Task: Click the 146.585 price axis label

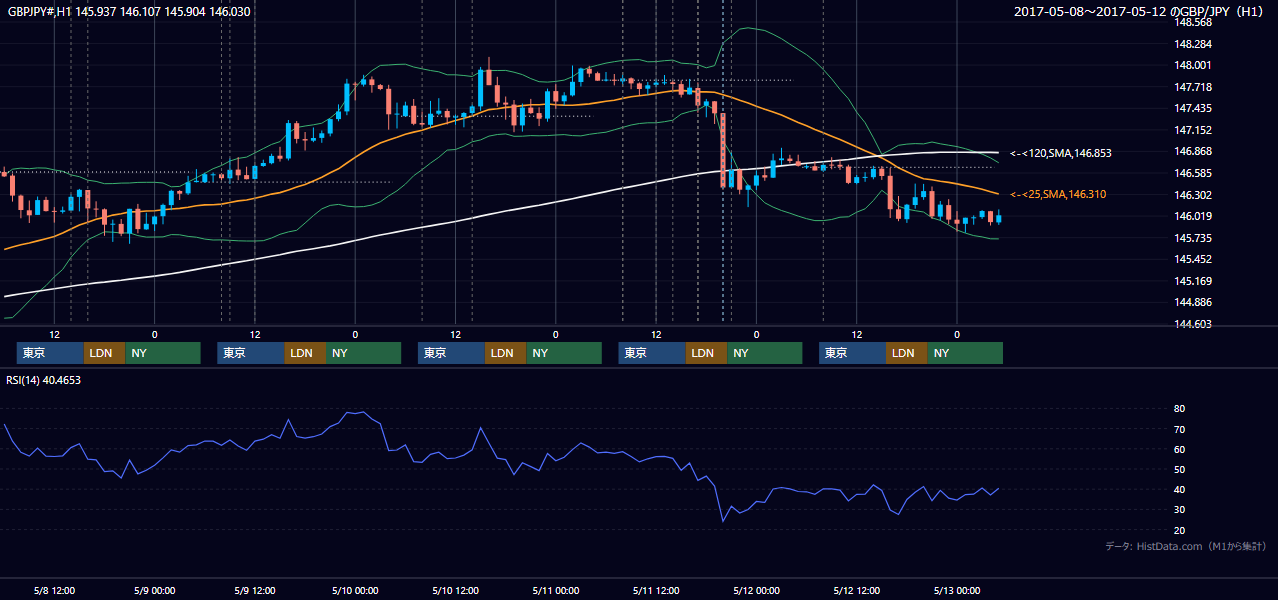Action: (x=1192, y=173)
